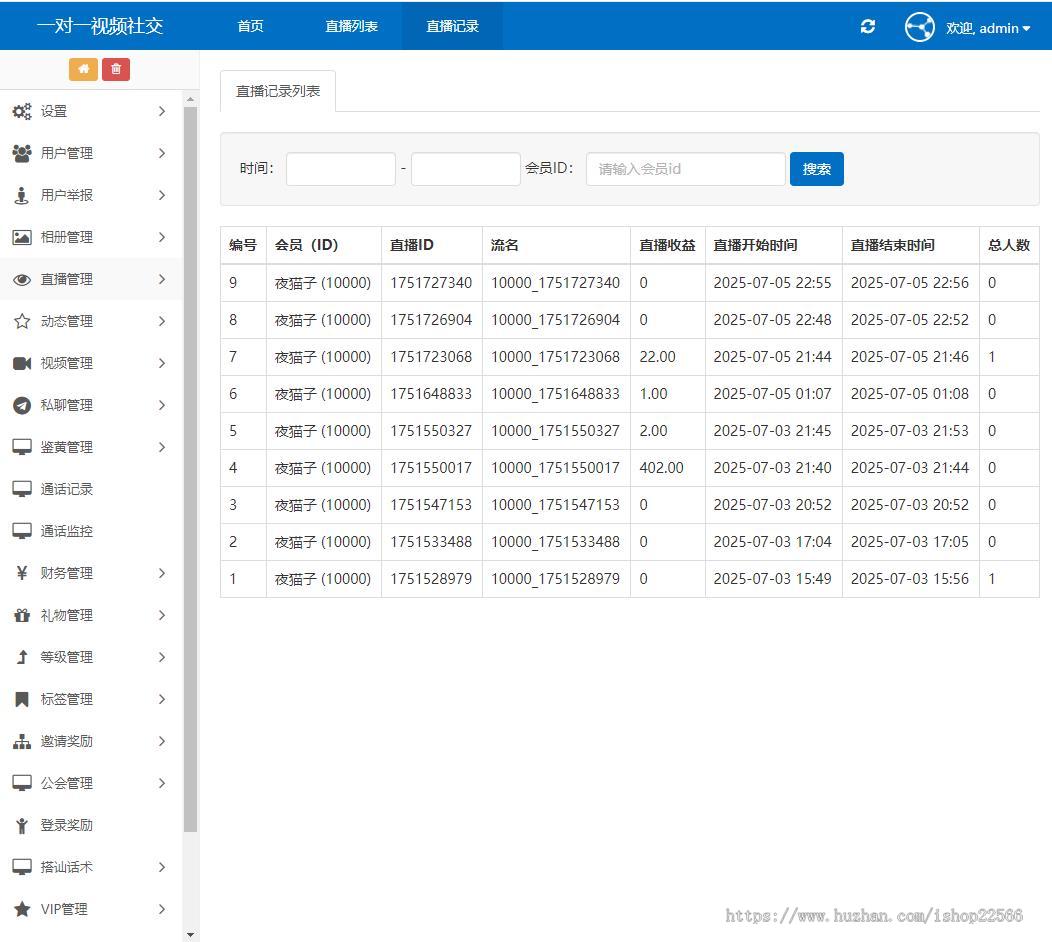Click the video camera icon for 视频管理

(21, 363)
